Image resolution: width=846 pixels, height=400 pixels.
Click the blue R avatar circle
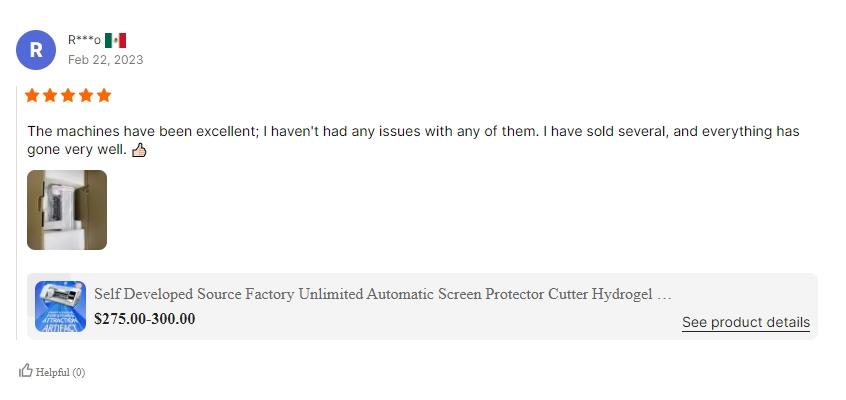pyautogui.click(x=36, y=50)
